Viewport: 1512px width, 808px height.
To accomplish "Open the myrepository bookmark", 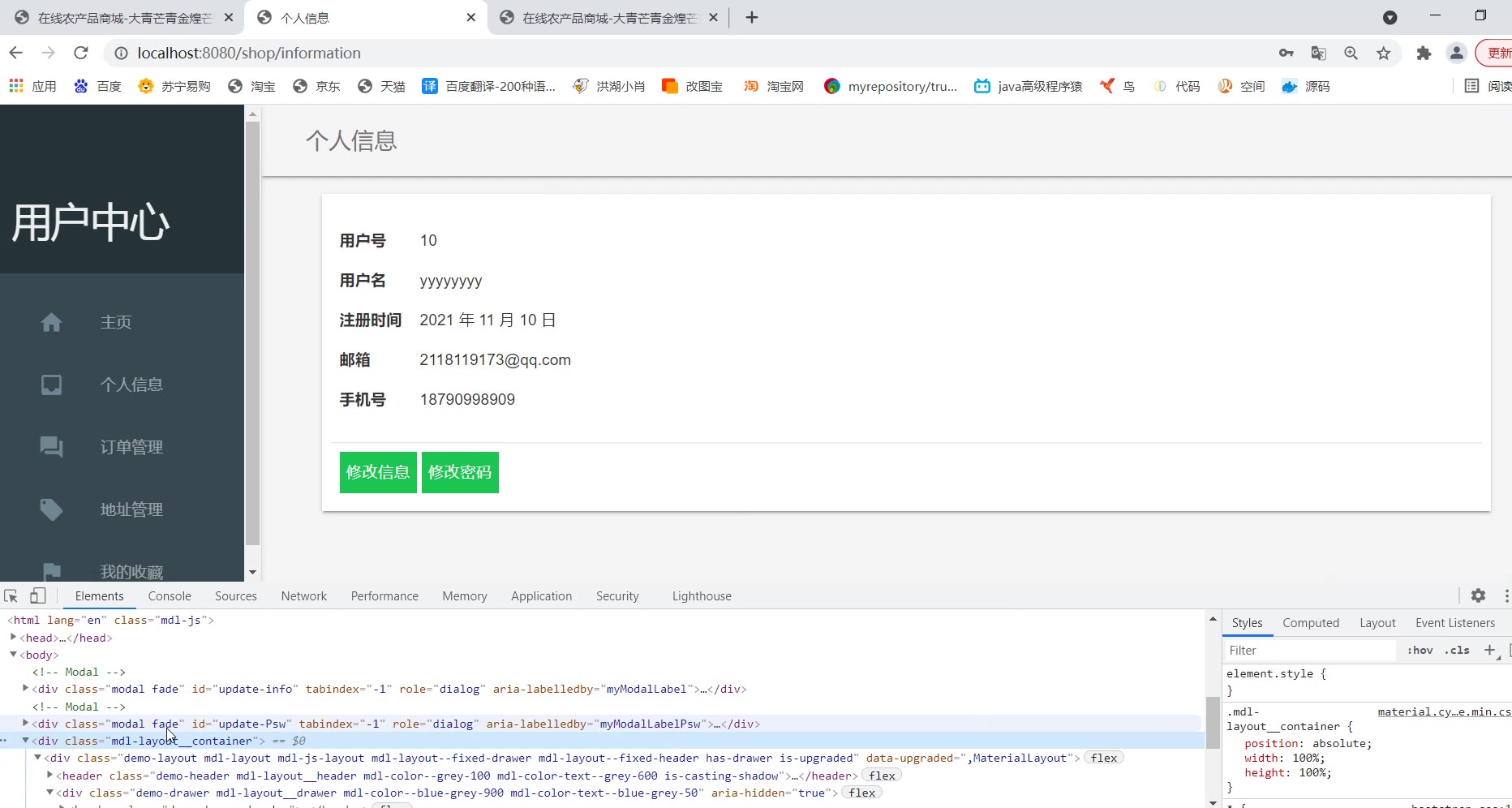I will [891, 86].
